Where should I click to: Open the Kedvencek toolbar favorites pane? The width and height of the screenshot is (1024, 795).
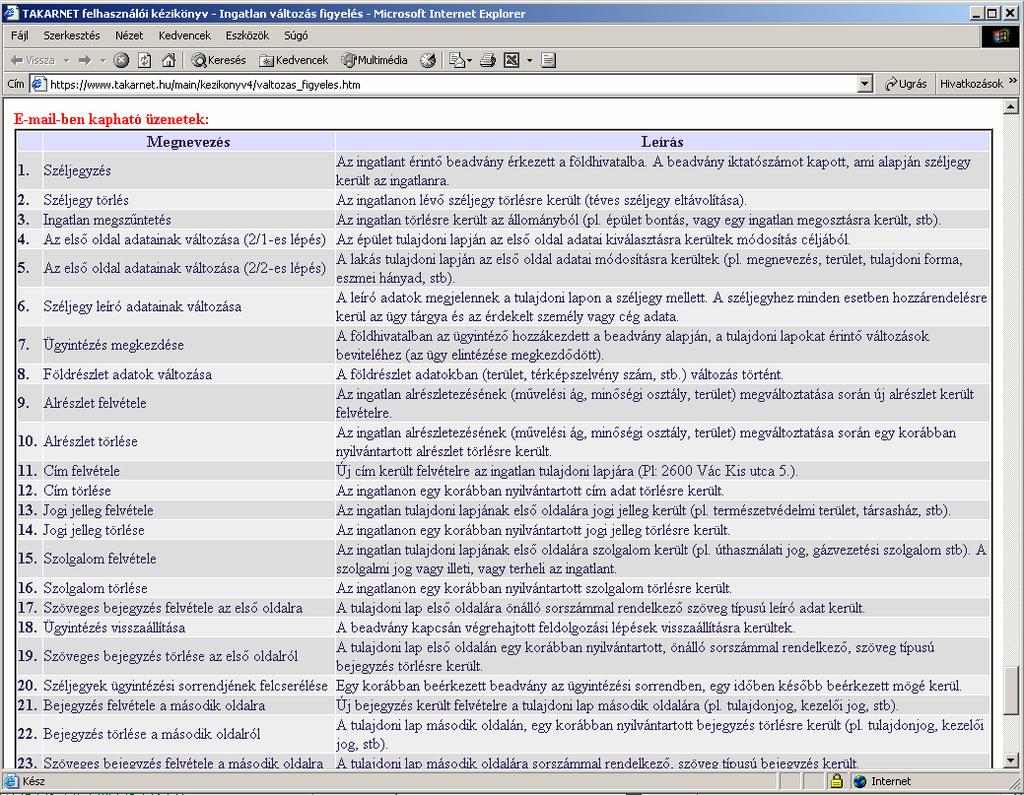294,61
